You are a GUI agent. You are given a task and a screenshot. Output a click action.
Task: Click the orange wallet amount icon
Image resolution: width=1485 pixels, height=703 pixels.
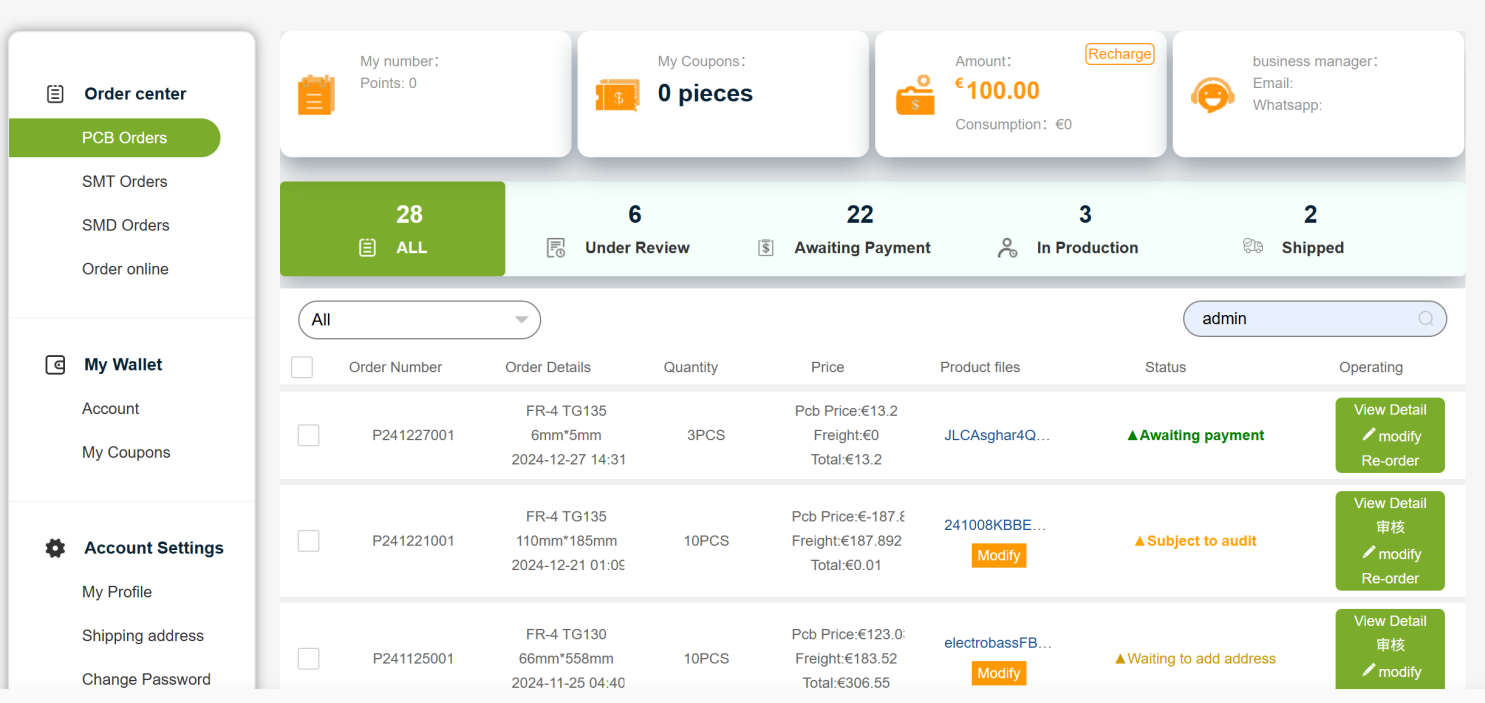915,96
